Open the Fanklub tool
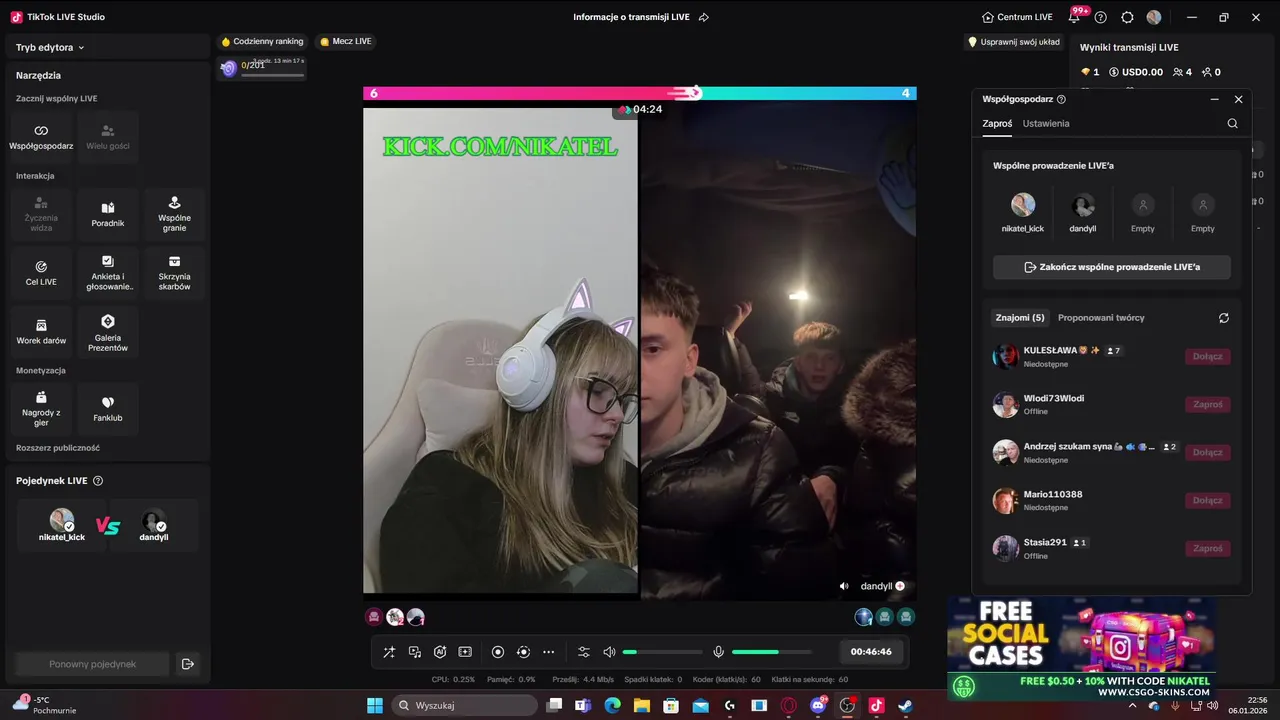Viewport: 1280px width, 720px height. coord(108,409)
